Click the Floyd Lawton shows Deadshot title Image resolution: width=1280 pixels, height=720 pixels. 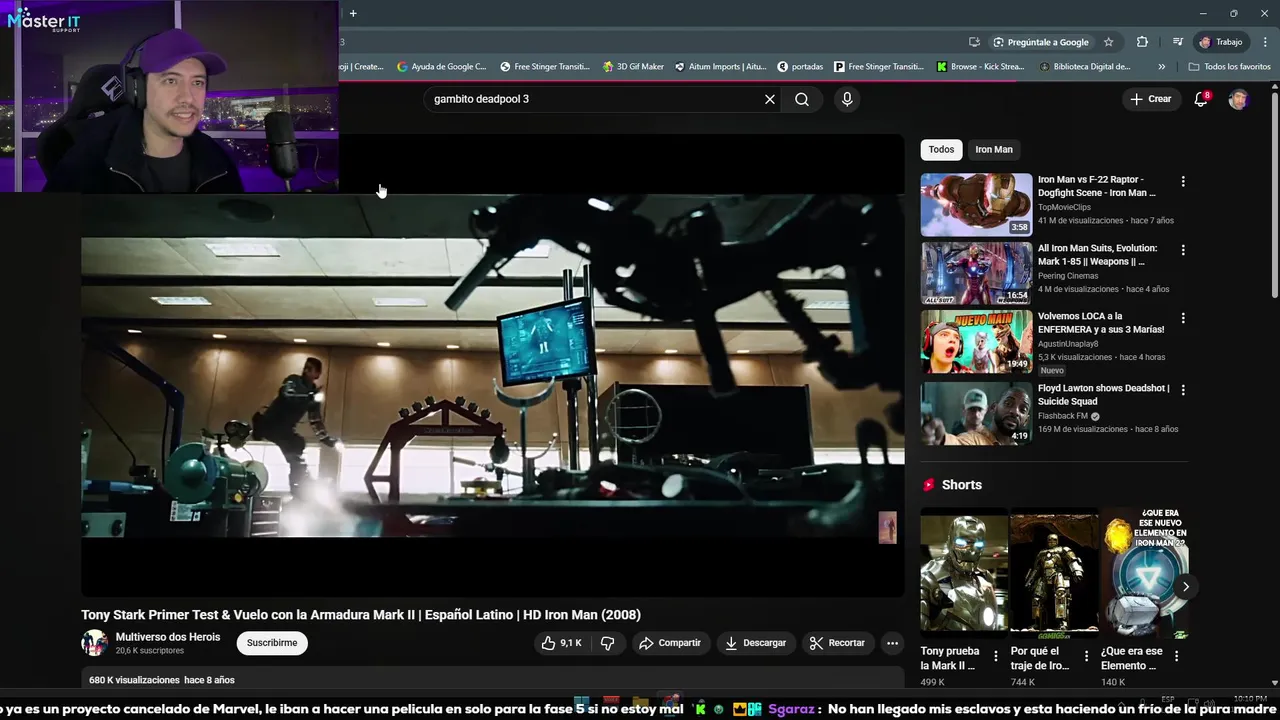coord(1103,394)
